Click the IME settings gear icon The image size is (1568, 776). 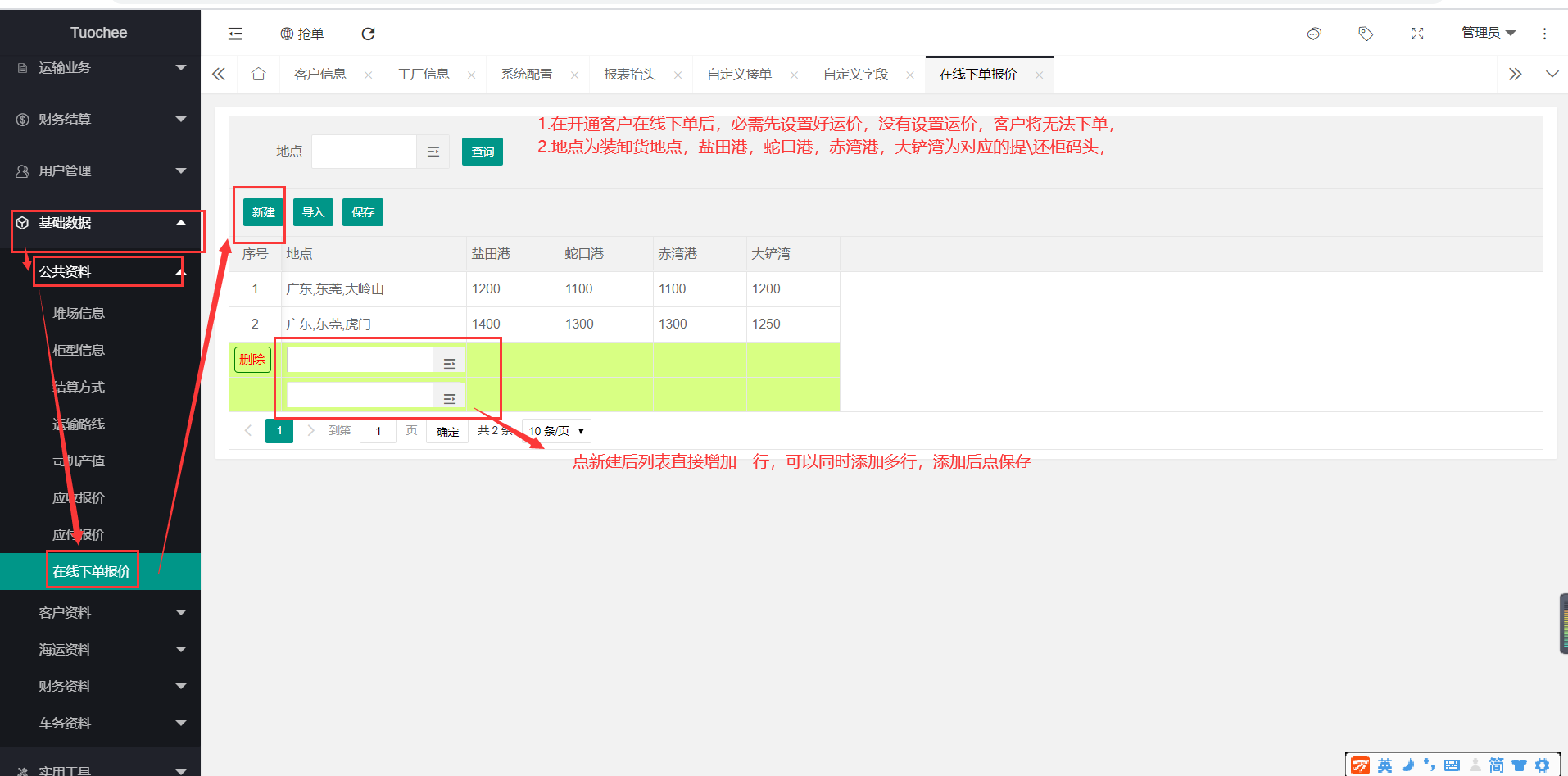pyautogui.click(x=1542, y=765)
